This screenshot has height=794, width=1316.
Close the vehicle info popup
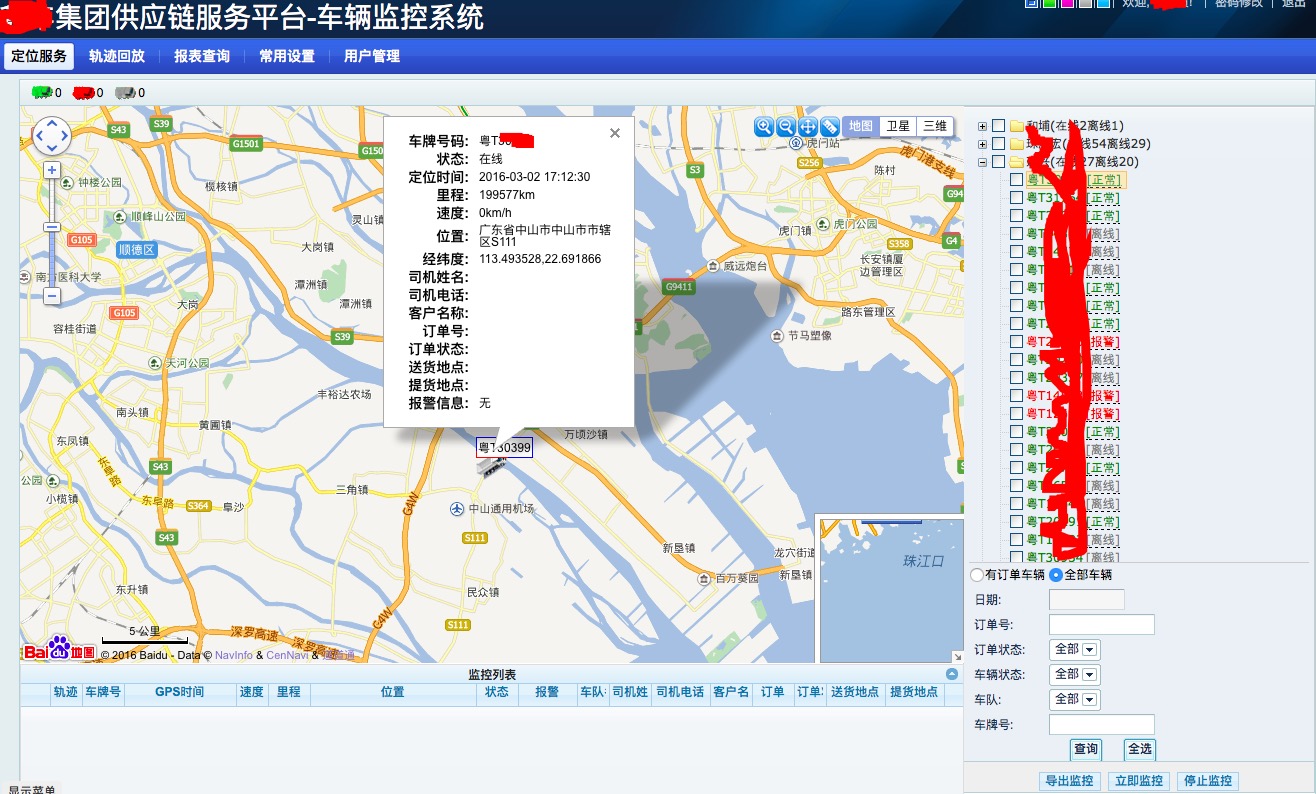[x=615, y=133]
